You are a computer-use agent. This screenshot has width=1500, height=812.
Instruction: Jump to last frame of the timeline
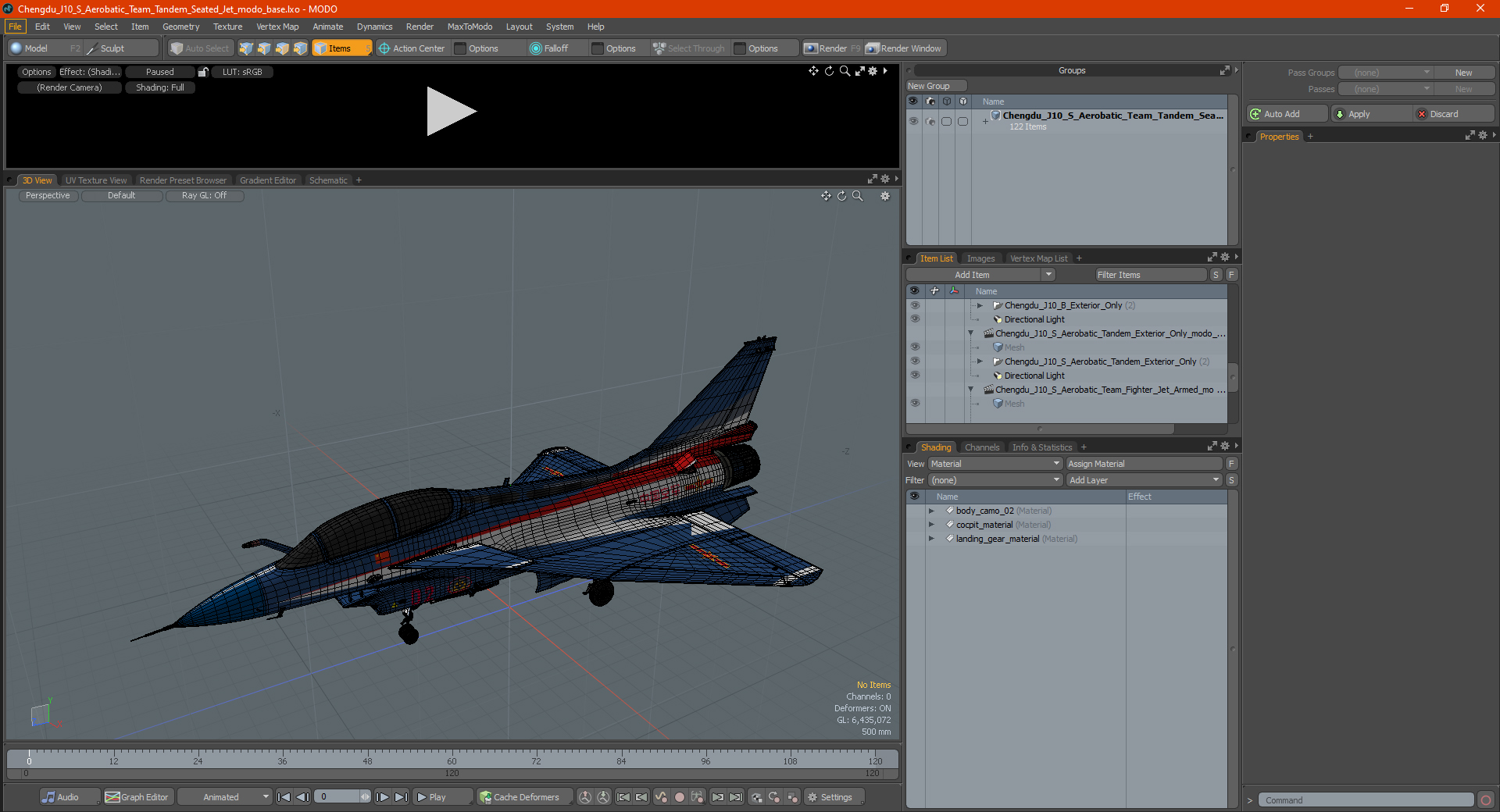coord(401,797)
